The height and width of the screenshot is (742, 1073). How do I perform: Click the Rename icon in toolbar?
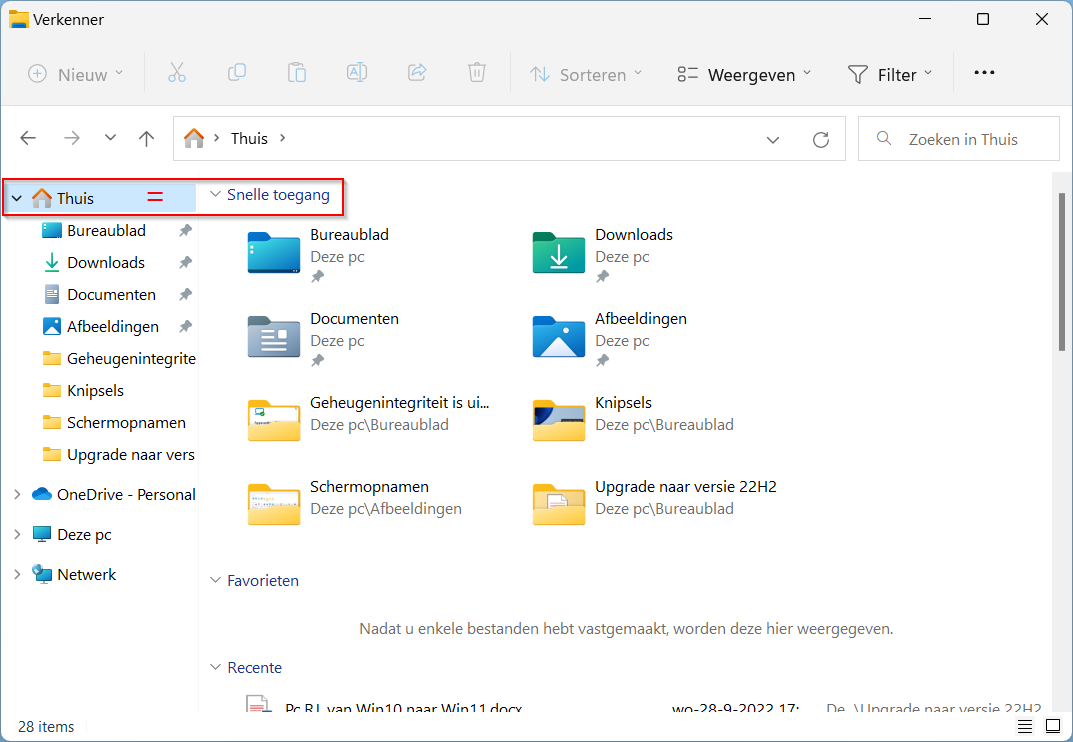click(x=357, y=73)
